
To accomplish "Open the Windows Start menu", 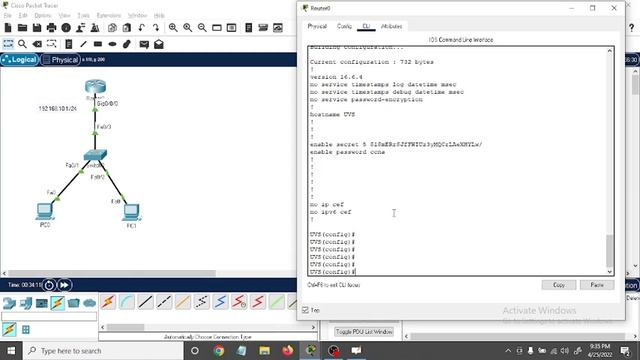I will (11, 351).
